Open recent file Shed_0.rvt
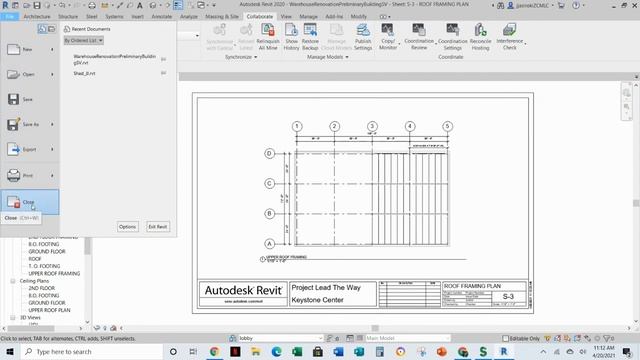 pyautogui.click(x=84, y=73)
